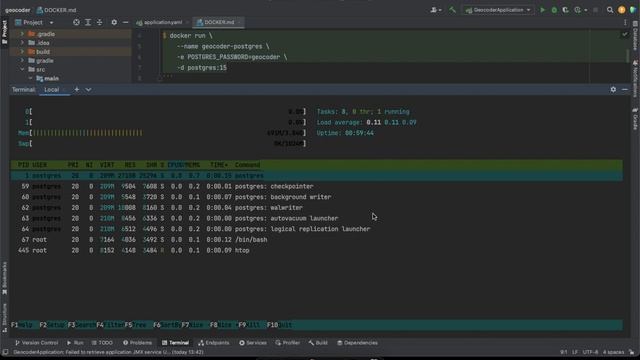
Task: Open the Problems tool window
Action: click(x=138, y=342)
